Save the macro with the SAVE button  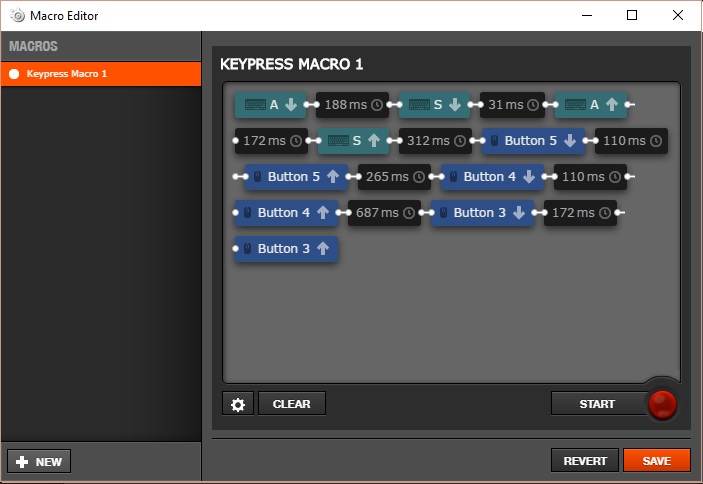[x=657, y=461]
